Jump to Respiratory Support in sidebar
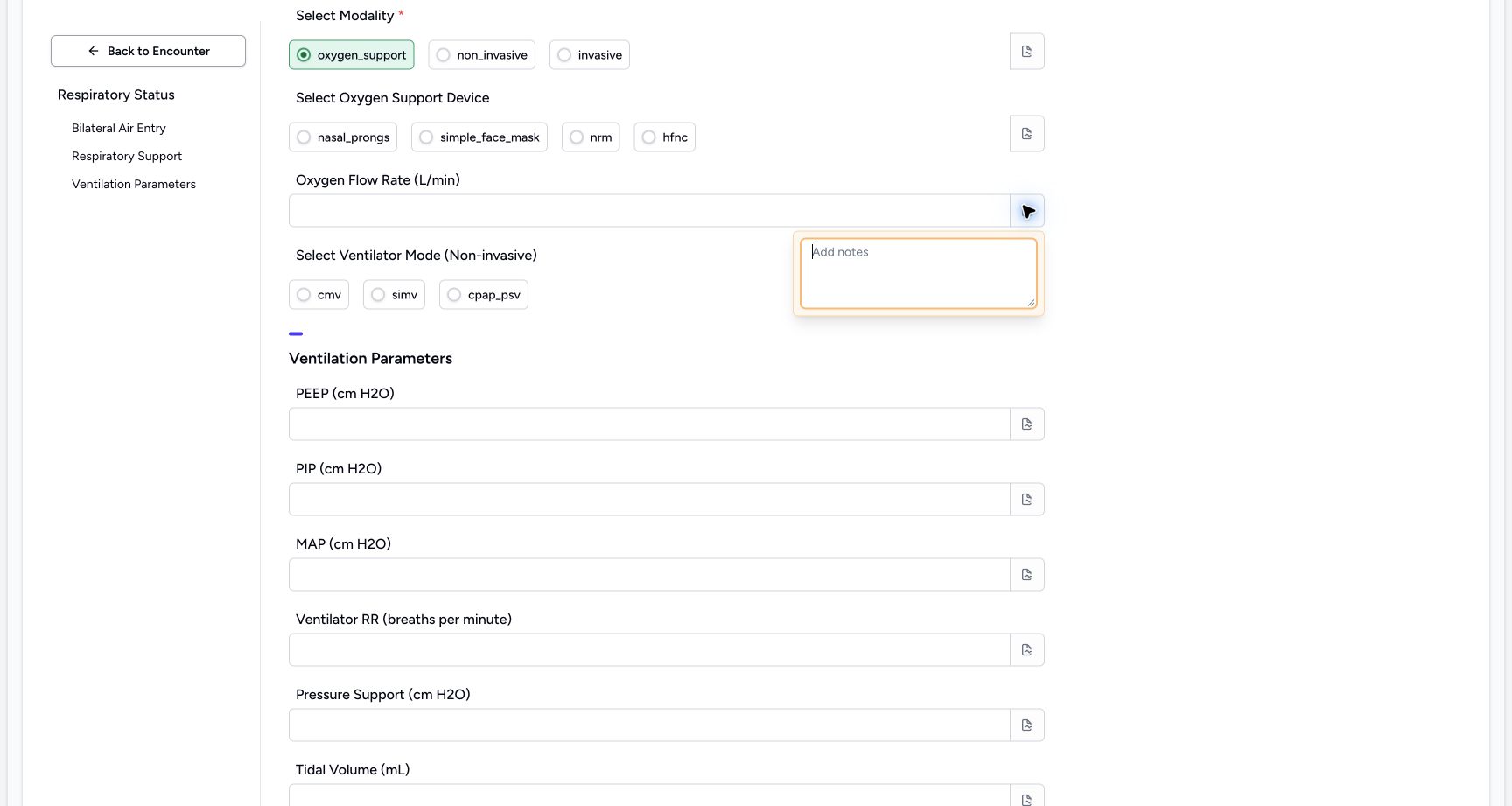This screenshot has height=806, width=1512. (127, 156)
